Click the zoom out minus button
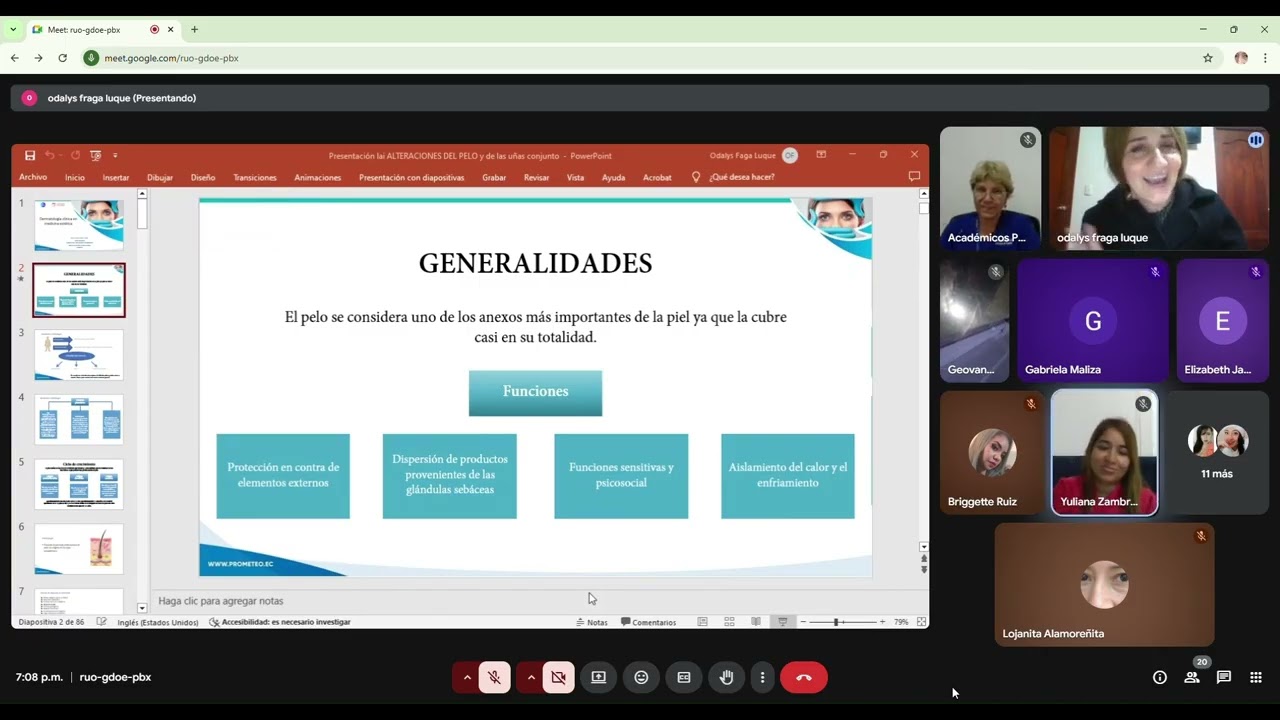This screenshot has height=720, width=1280. pyautogui.click(x=802, y=622)
